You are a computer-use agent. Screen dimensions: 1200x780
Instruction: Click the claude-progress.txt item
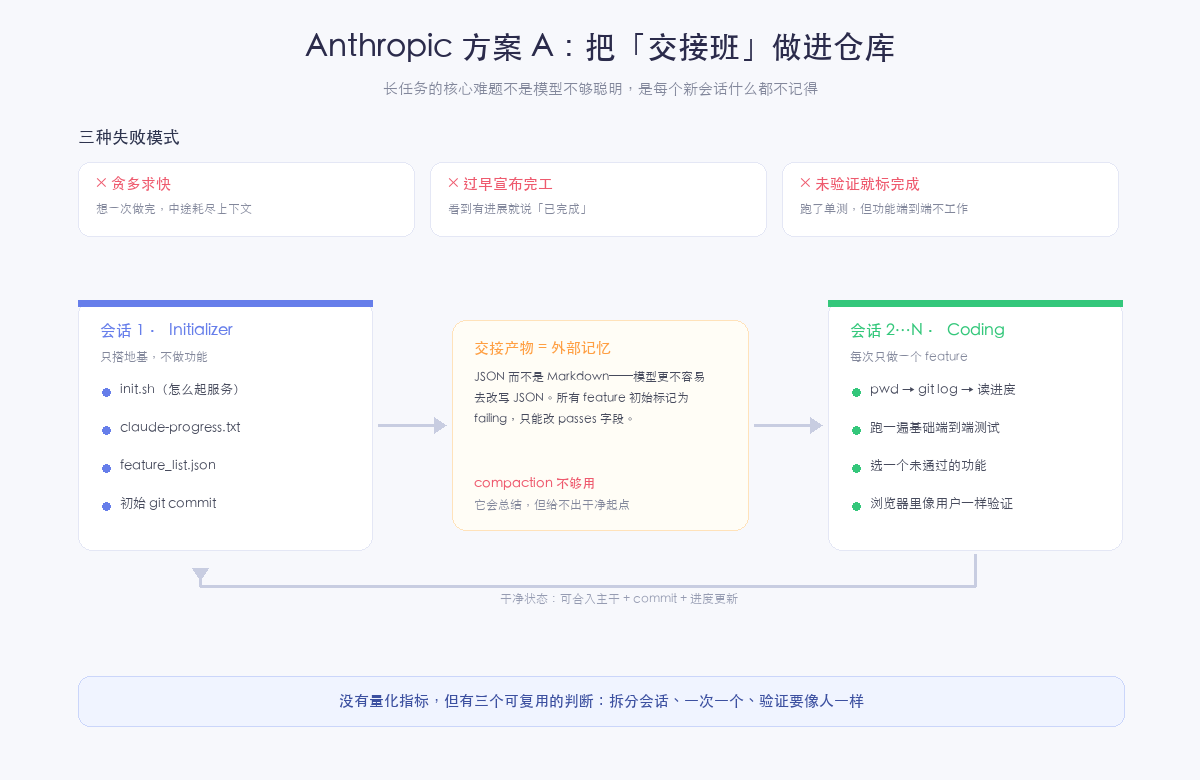click(180, 428)
